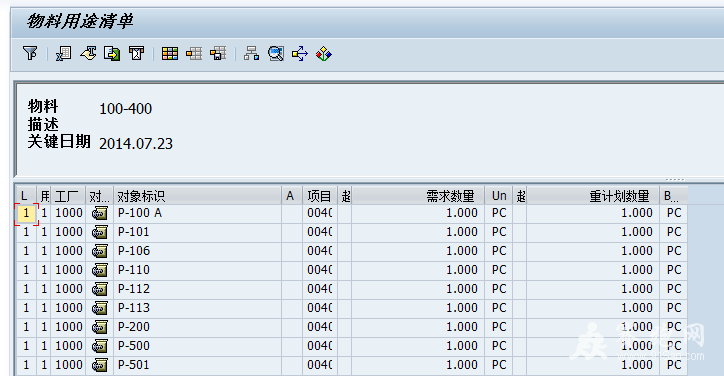Select the L level column header
Screen dimensions: 724x376
point(26,196)
